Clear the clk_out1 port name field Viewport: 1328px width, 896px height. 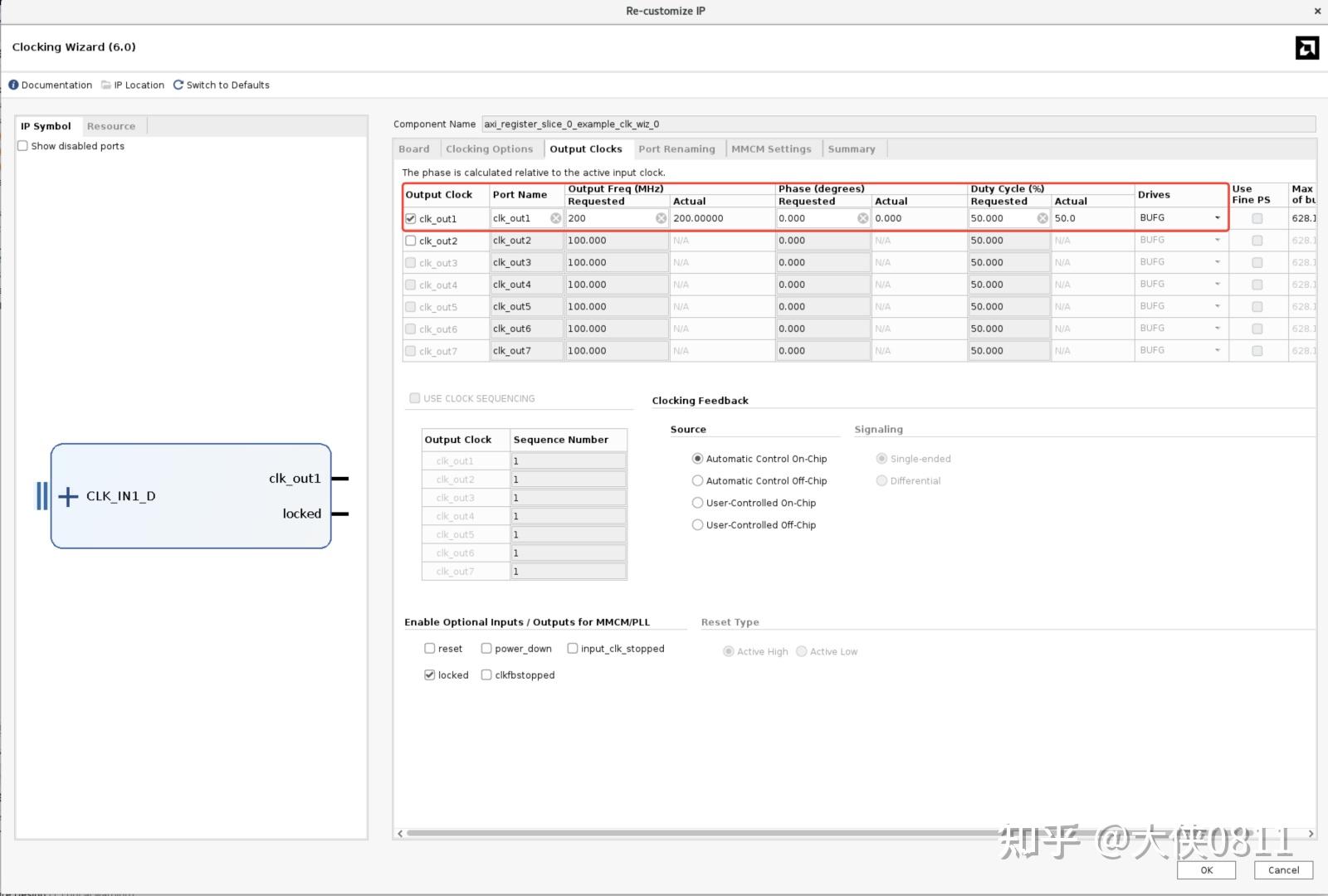tap(555, 218)
